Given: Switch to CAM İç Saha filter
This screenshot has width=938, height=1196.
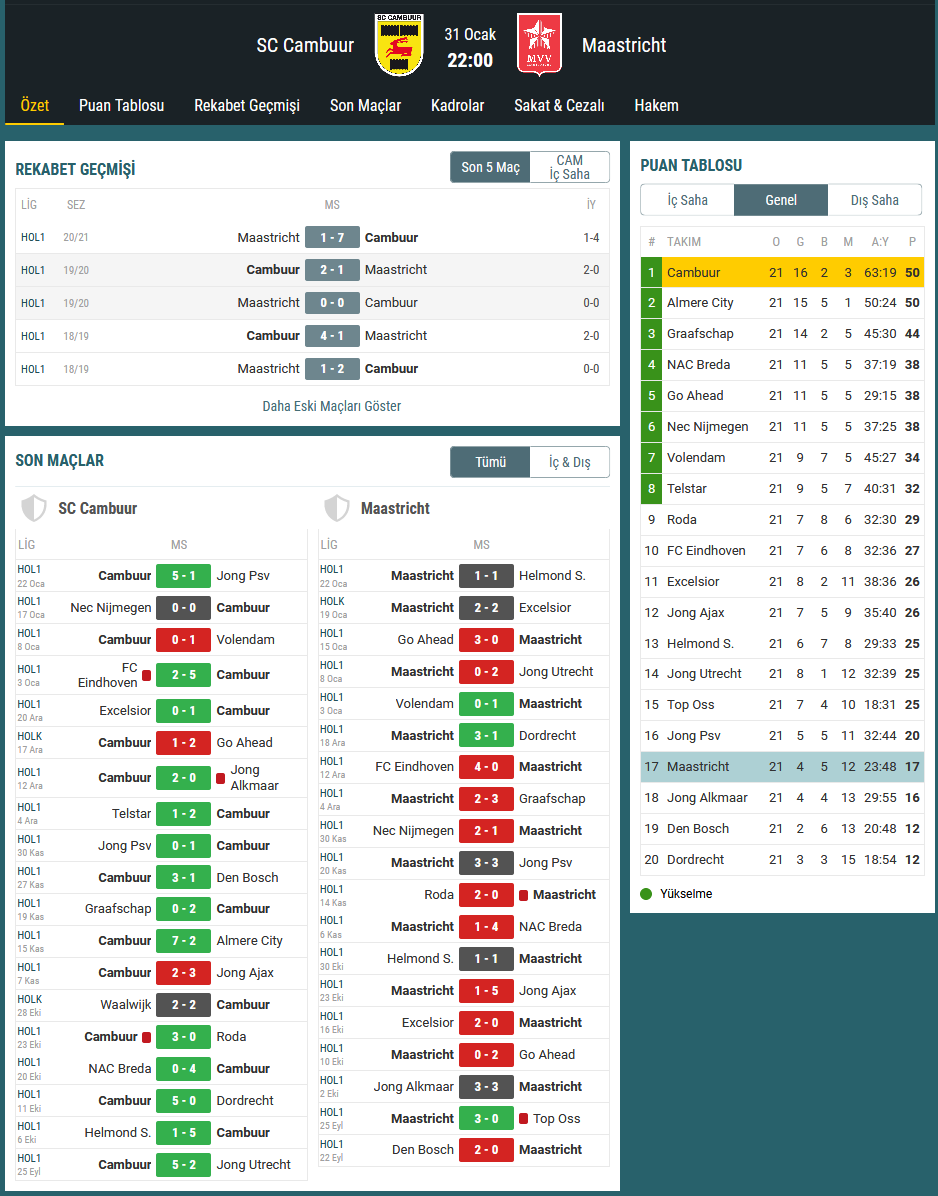Looking at the screenshot, I should point(570,167).
